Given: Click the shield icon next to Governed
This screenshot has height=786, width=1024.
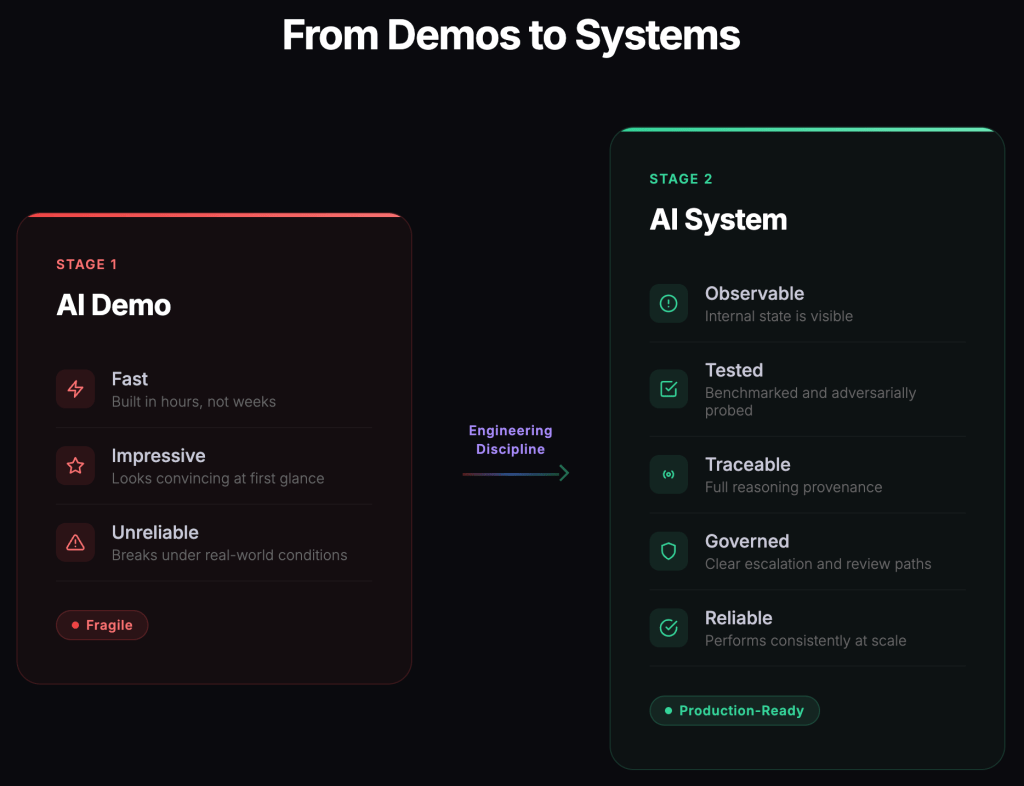Looking at the screenshot, I should (668, 551).
